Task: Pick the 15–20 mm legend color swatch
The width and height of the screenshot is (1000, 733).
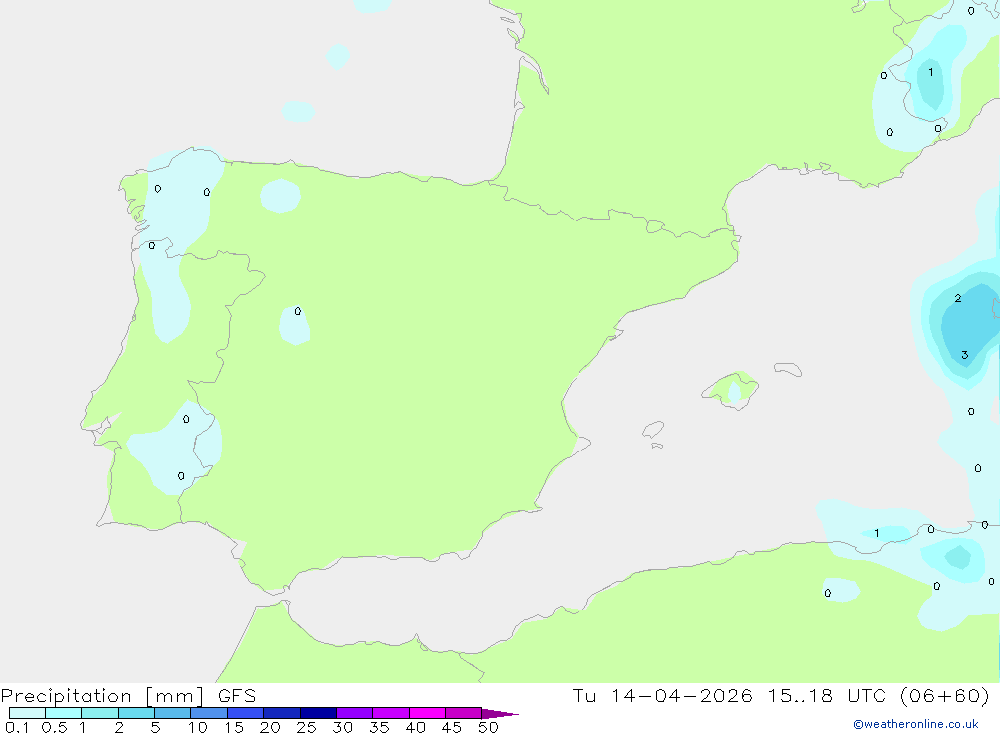Action: 245,713
